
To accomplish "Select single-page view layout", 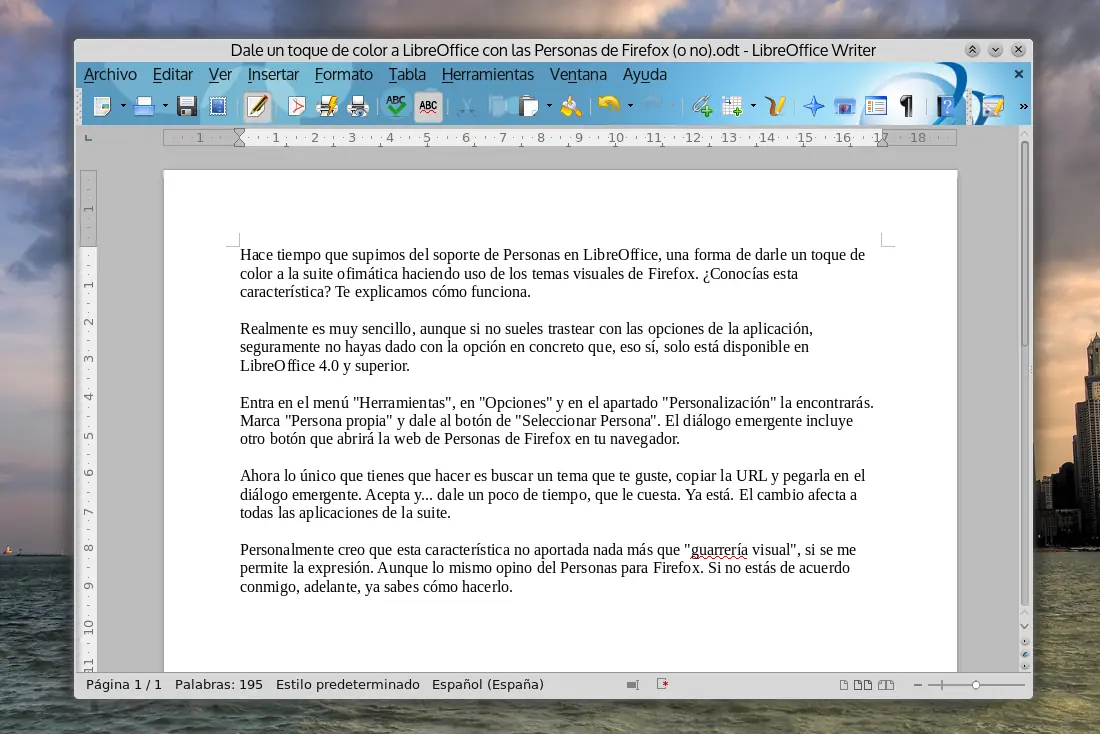I will (x=844, y=685).
